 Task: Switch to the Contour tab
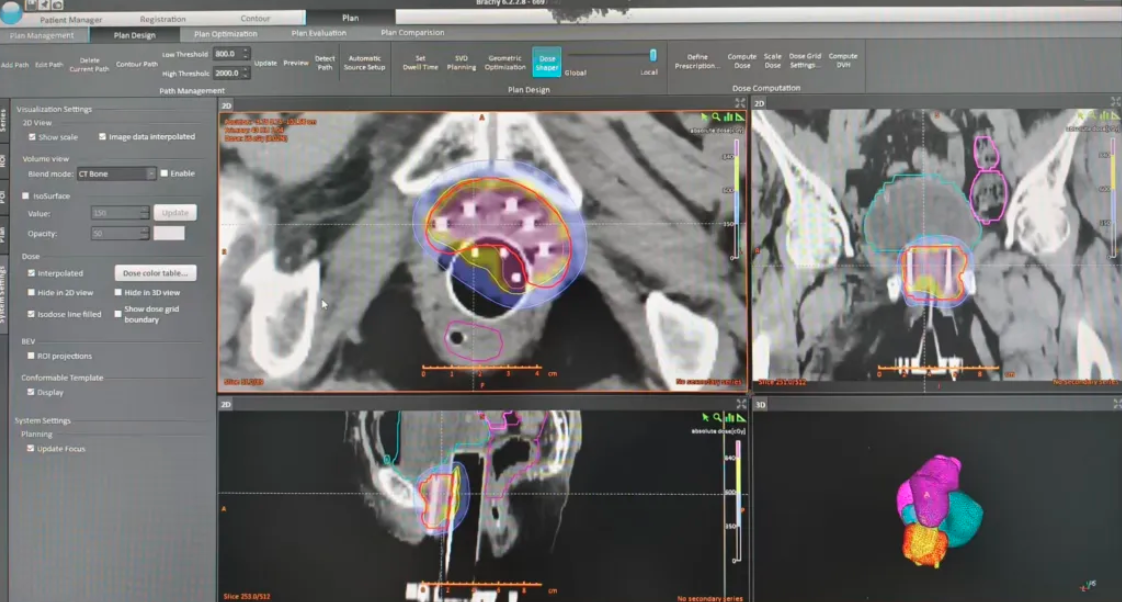(255, 18)
